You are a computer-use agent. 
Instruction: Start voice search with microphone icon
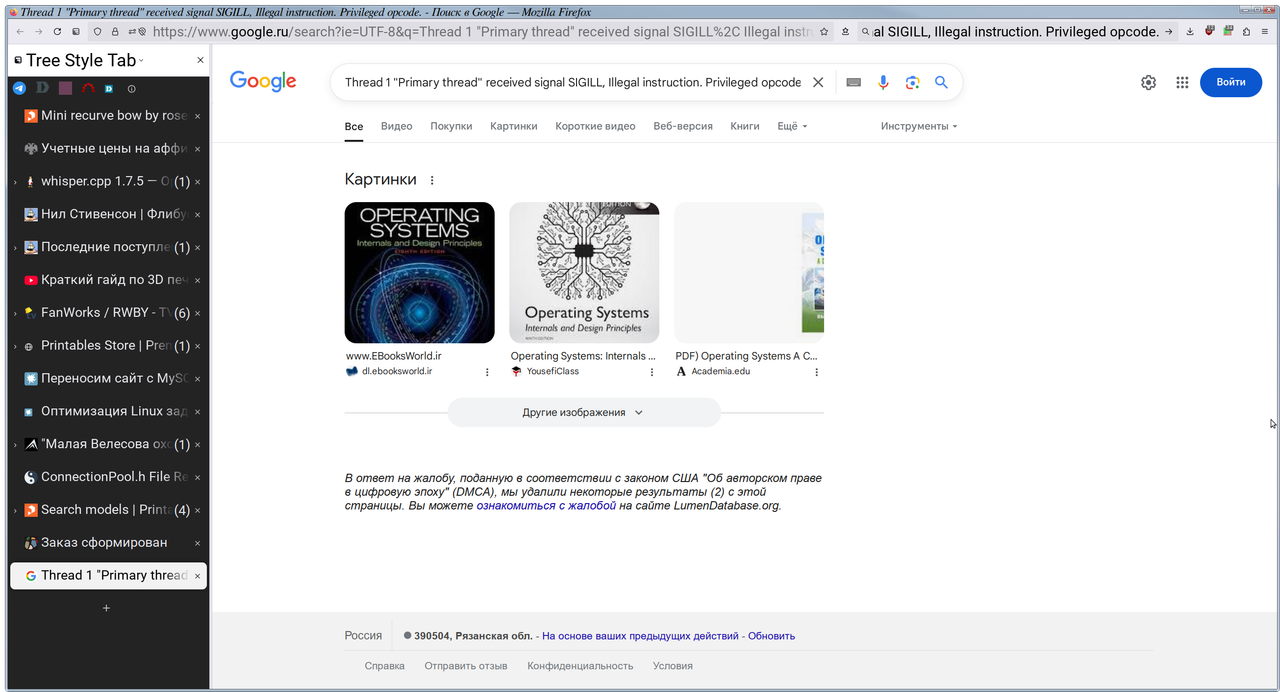pos(883,82)
